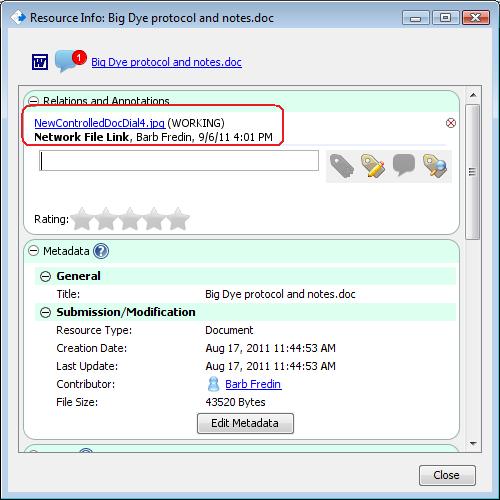Click the Edit Metadata button
This screenshot has height=500, width=500.
coord(245,423)
